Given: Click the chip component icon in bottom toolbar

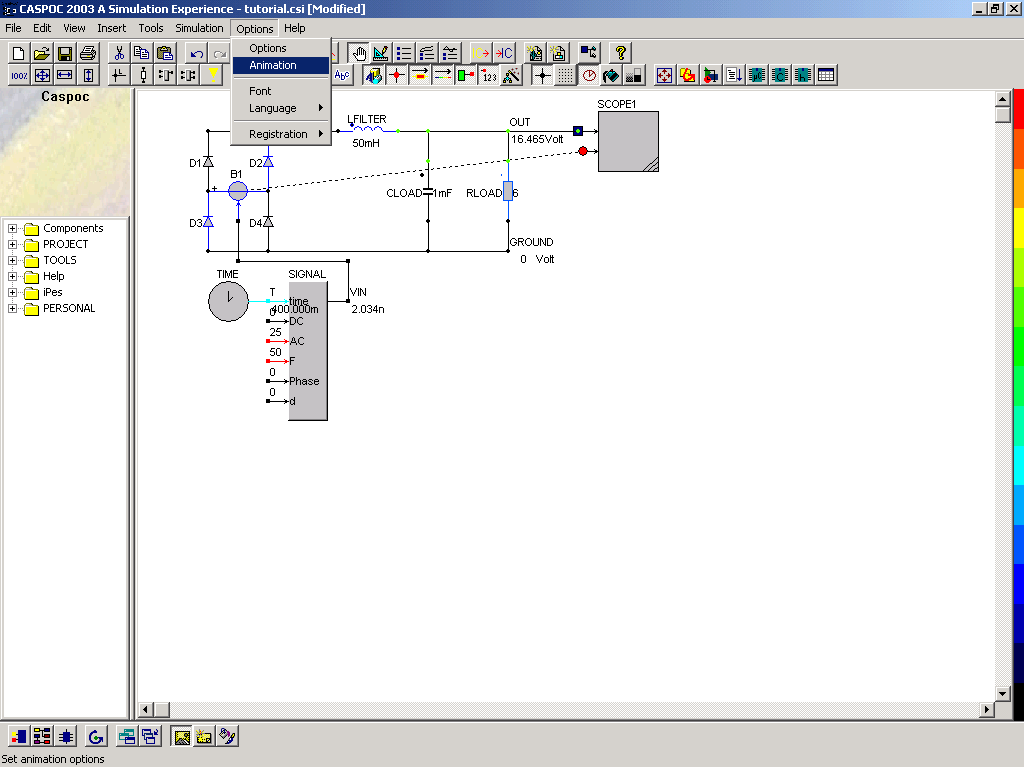Looking at the screenshot, I should (65, 737).
